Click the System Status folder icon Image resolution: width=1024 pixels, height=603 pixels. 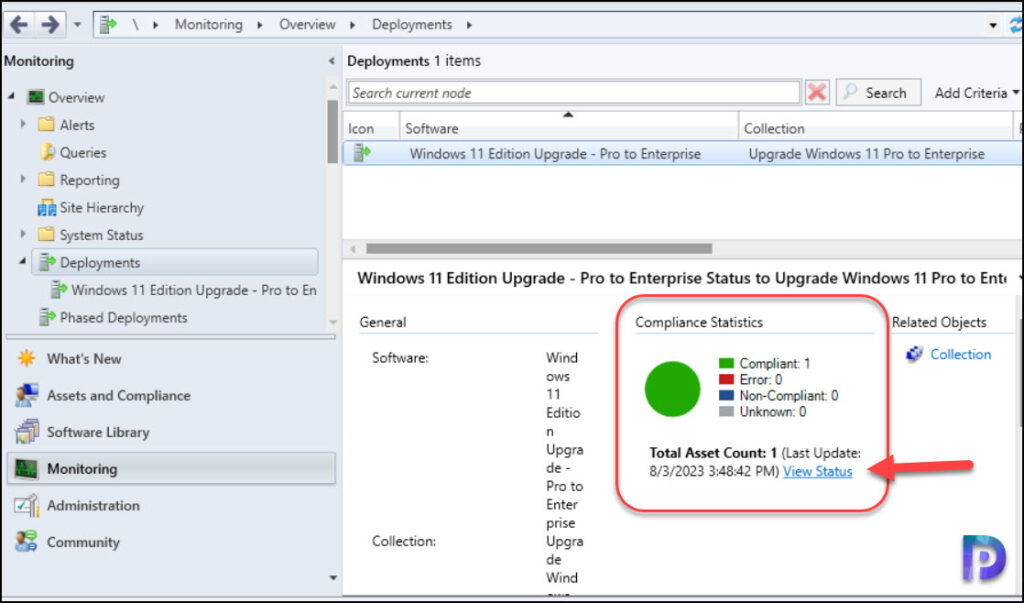tap(46, 234)
